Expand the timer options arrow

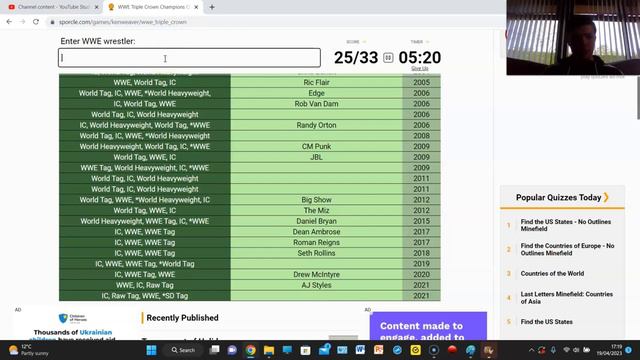coord(427,42)
